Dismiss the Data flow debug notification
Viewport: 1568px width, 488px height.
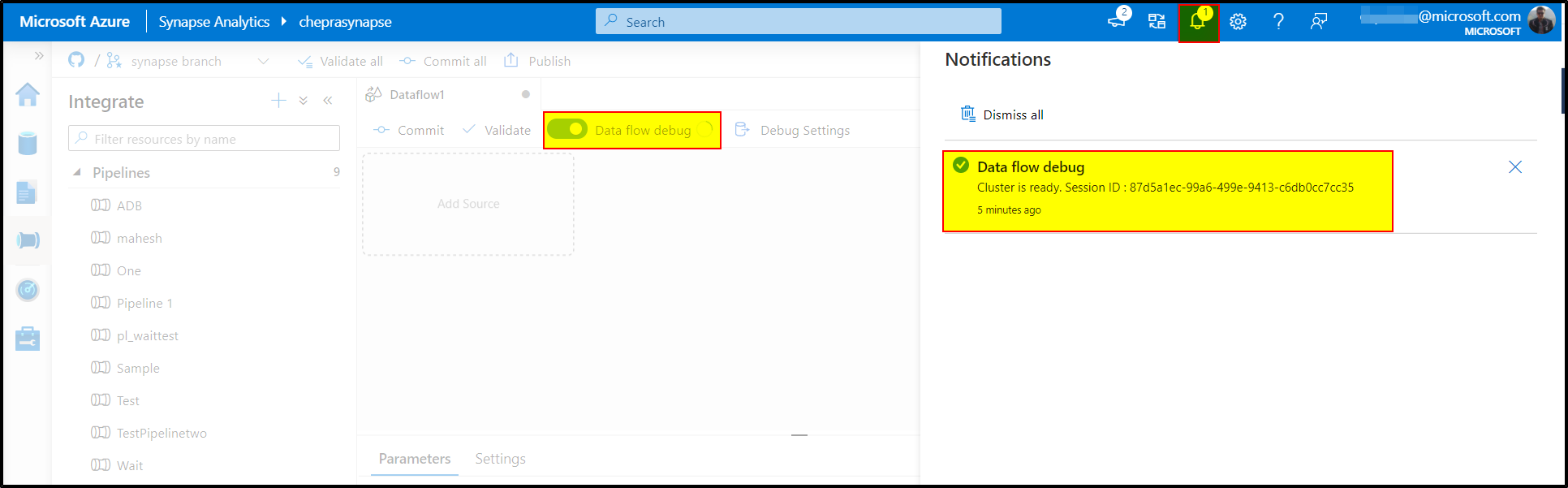pos(1515,166)
